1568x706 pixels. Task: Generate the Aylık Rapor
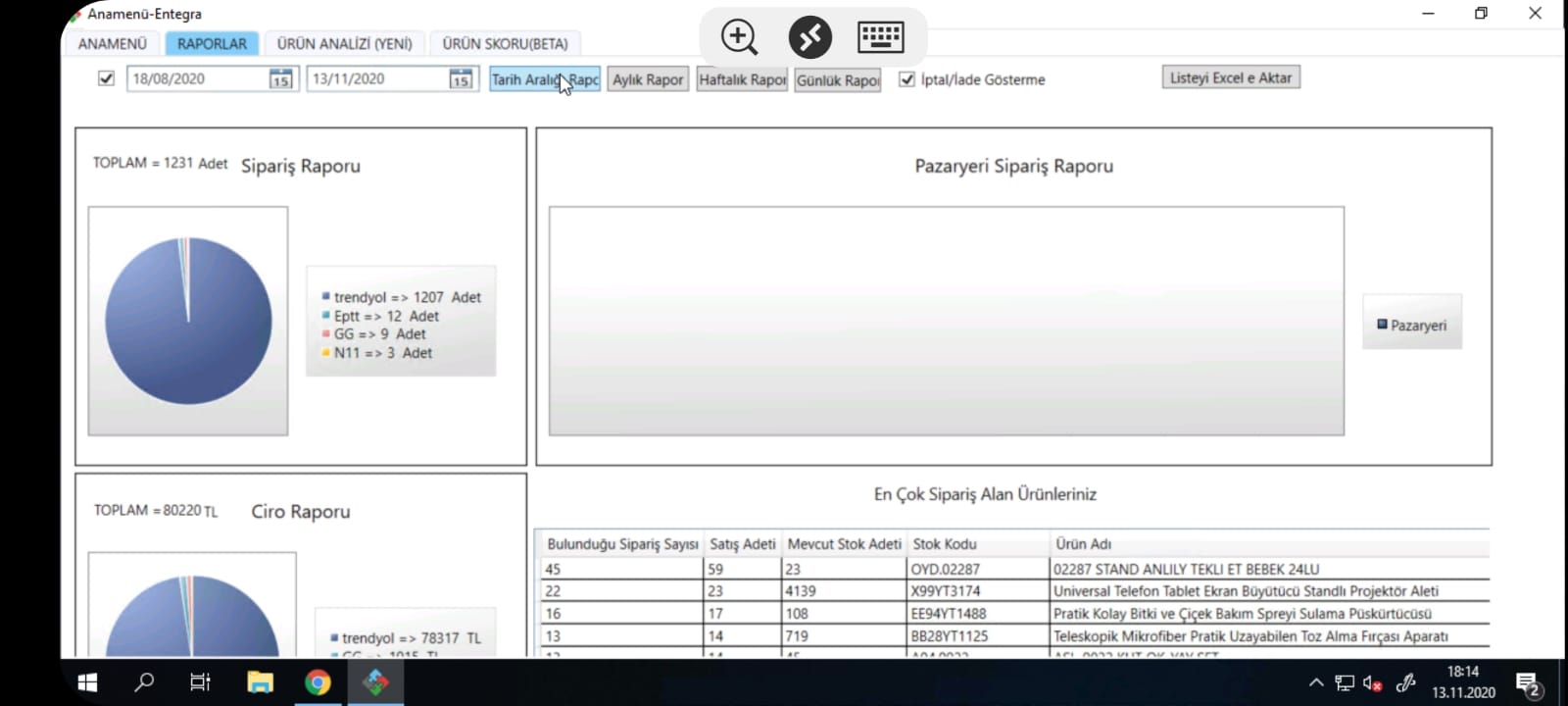pos(648,79)
